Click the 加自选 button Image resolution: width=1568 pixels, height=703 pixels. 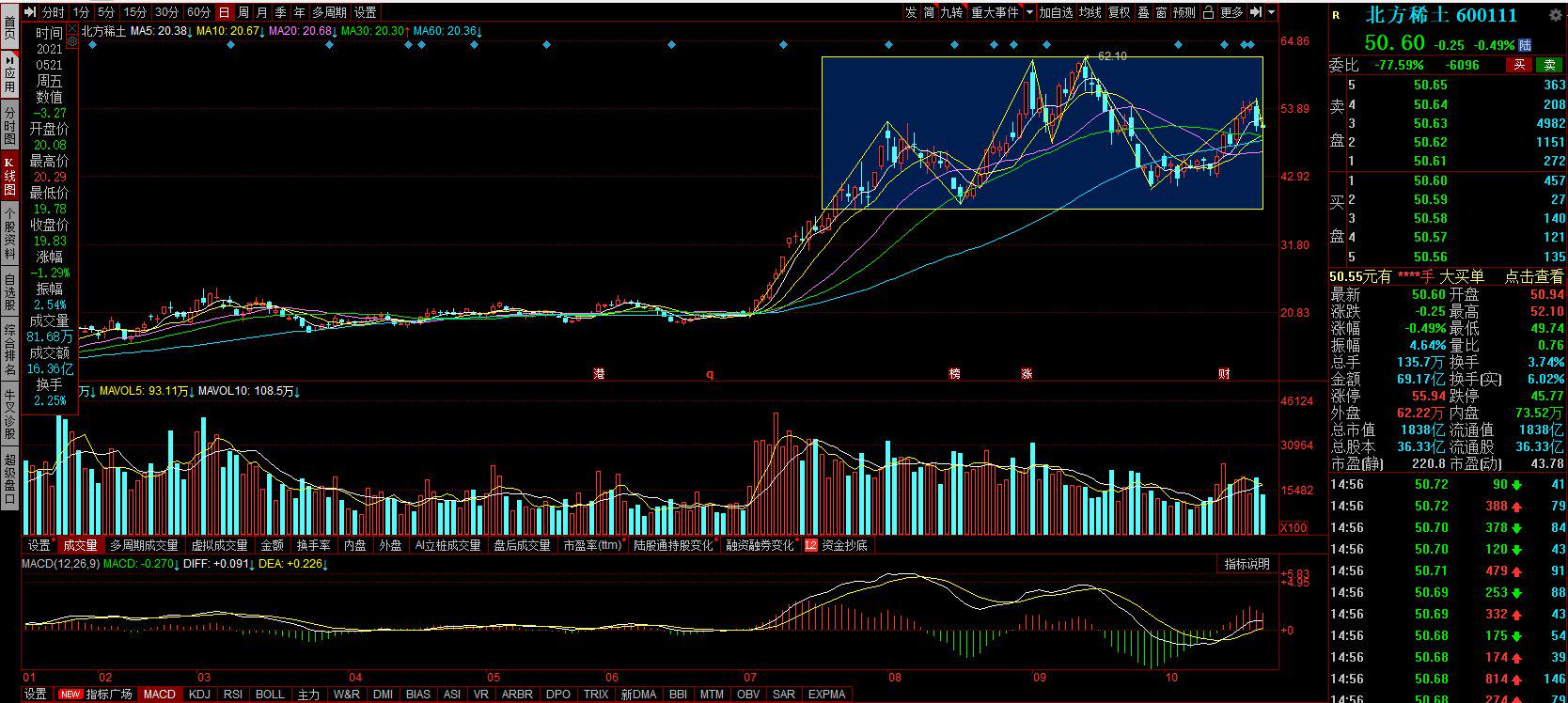(x=1056, y=12)
